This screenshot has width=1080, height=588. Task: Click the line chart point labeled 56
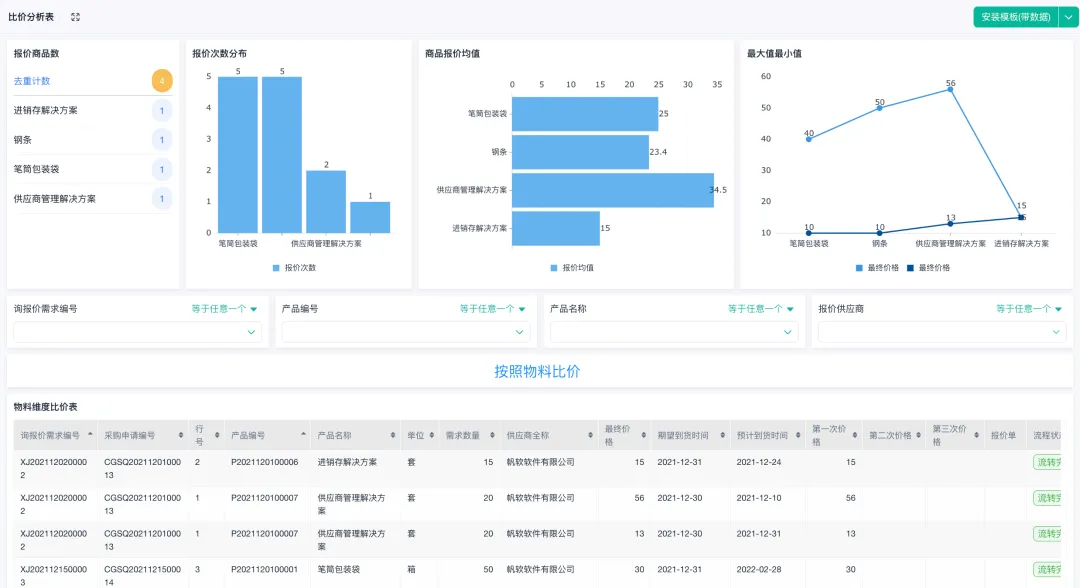tap(951, 90)
